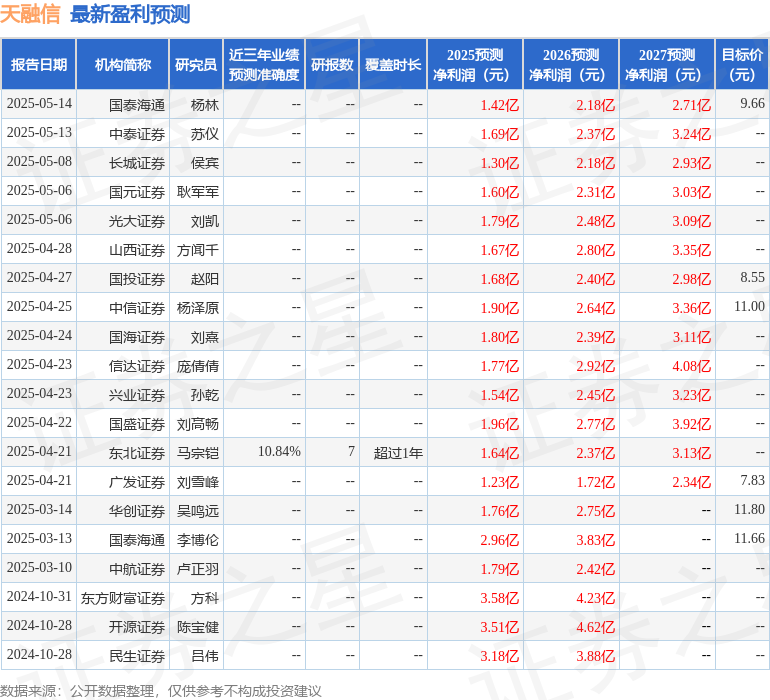Click researcher 孙乾
770x700 pixels.
(x=205, y=395)
